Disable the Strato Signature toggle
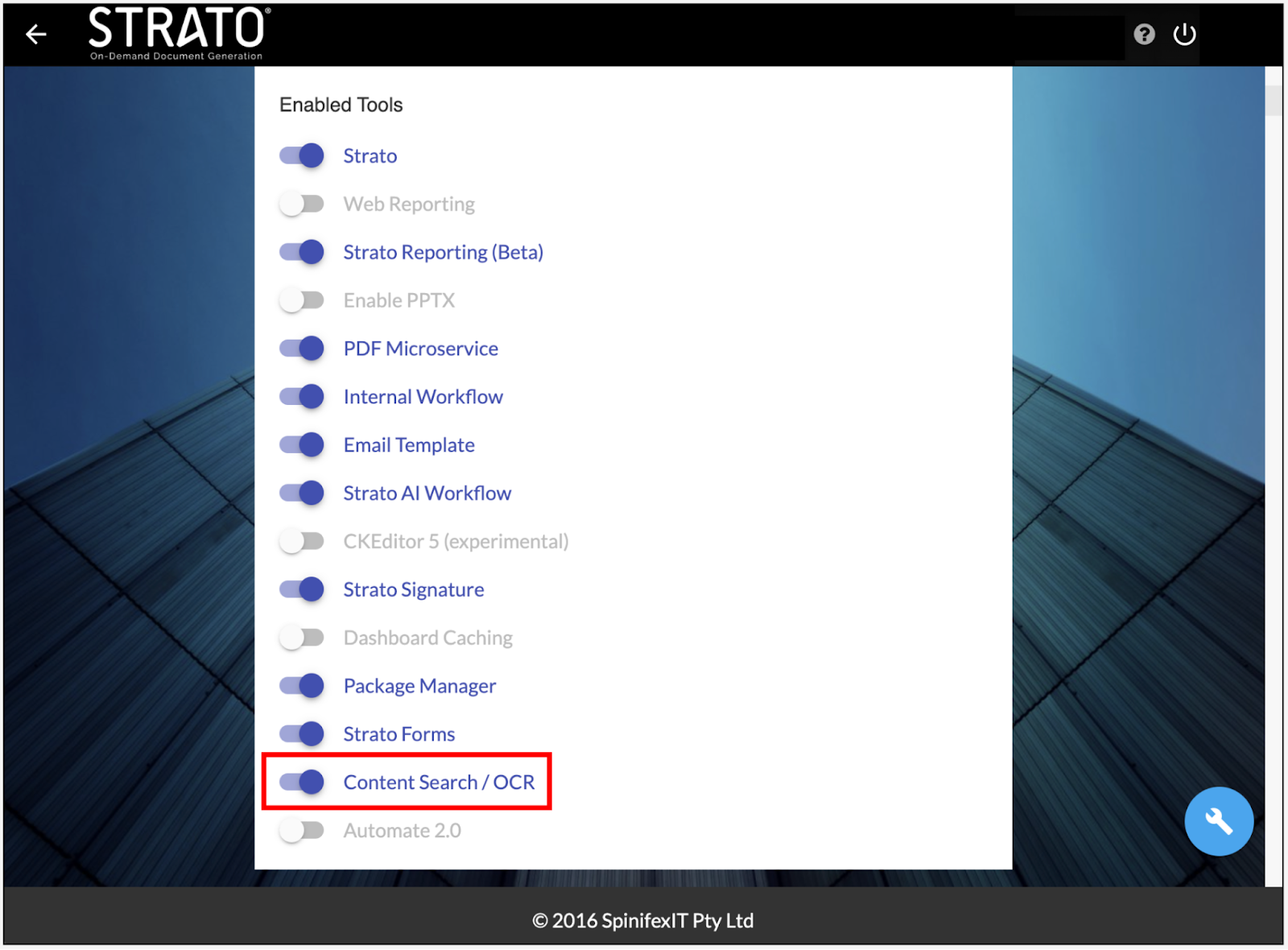Image resolution: width=1288 pixels, height=950 pixels. pos(302,589)
